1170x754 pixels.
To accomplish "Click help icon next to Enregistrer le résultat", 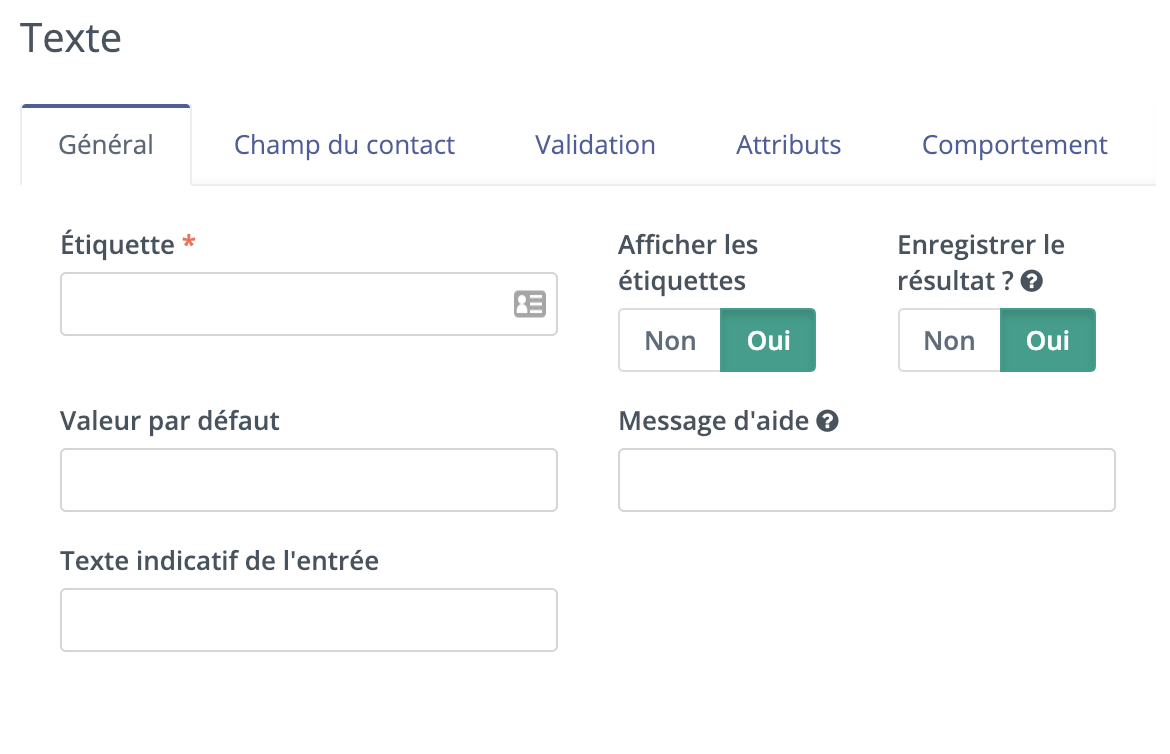I will (1032, 281).
